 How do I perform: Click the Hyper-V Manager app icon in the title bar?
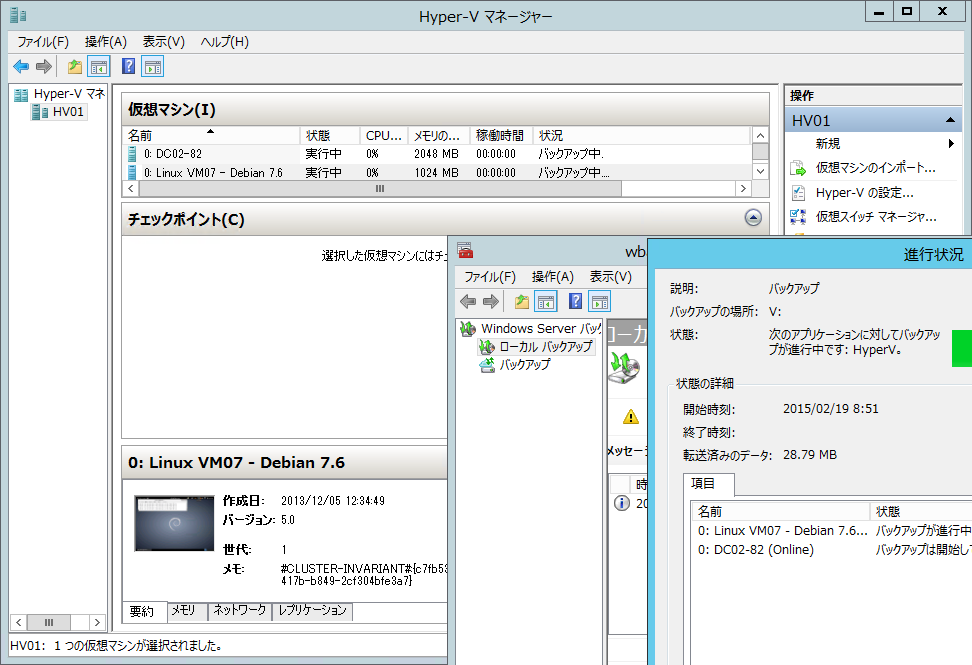tap(18, 15)
